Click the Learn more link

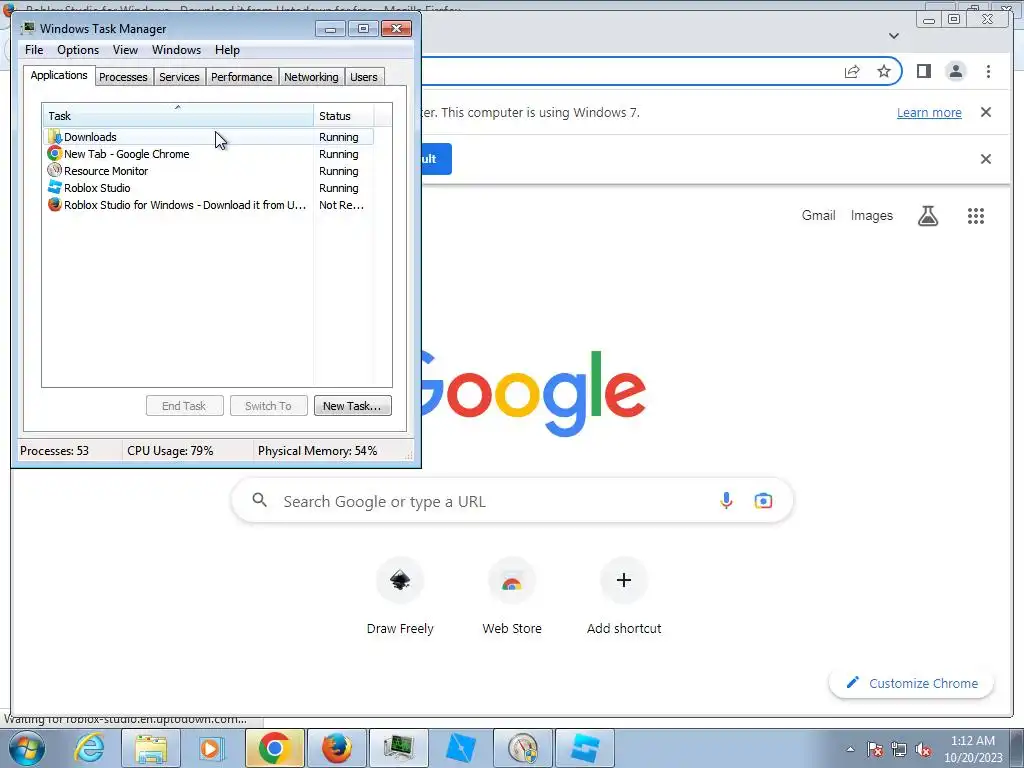pyautogui.click(x=929, y=112)
